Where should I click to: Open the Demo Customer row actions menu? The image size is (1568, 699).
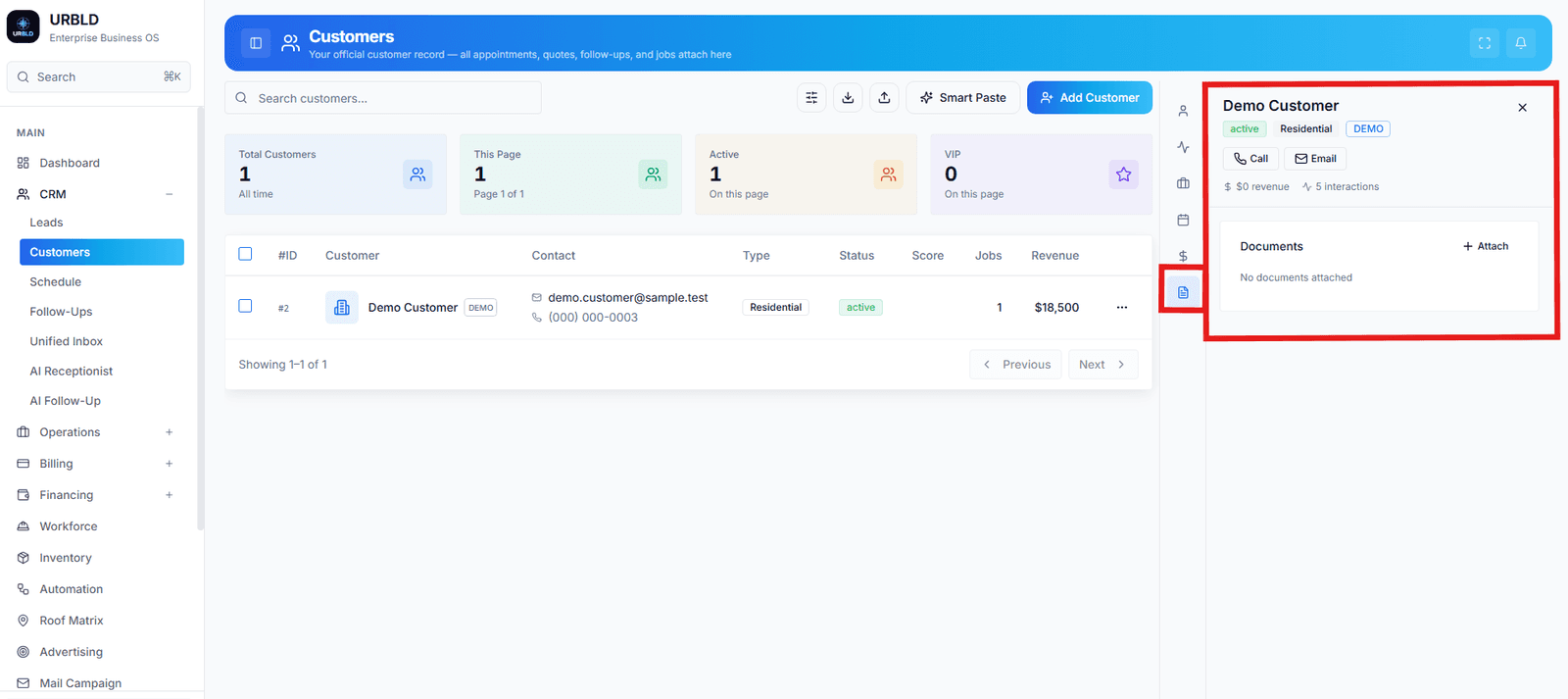point(1122,308)
